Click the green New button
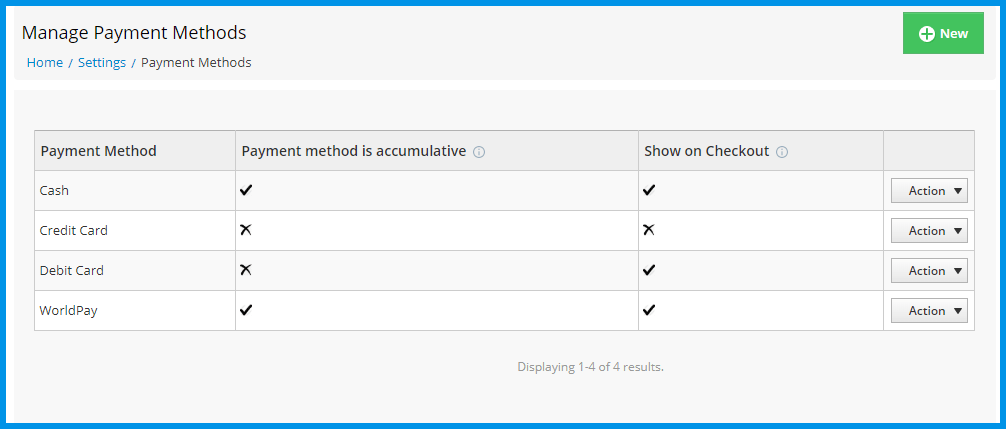 (x=943, y=33)
